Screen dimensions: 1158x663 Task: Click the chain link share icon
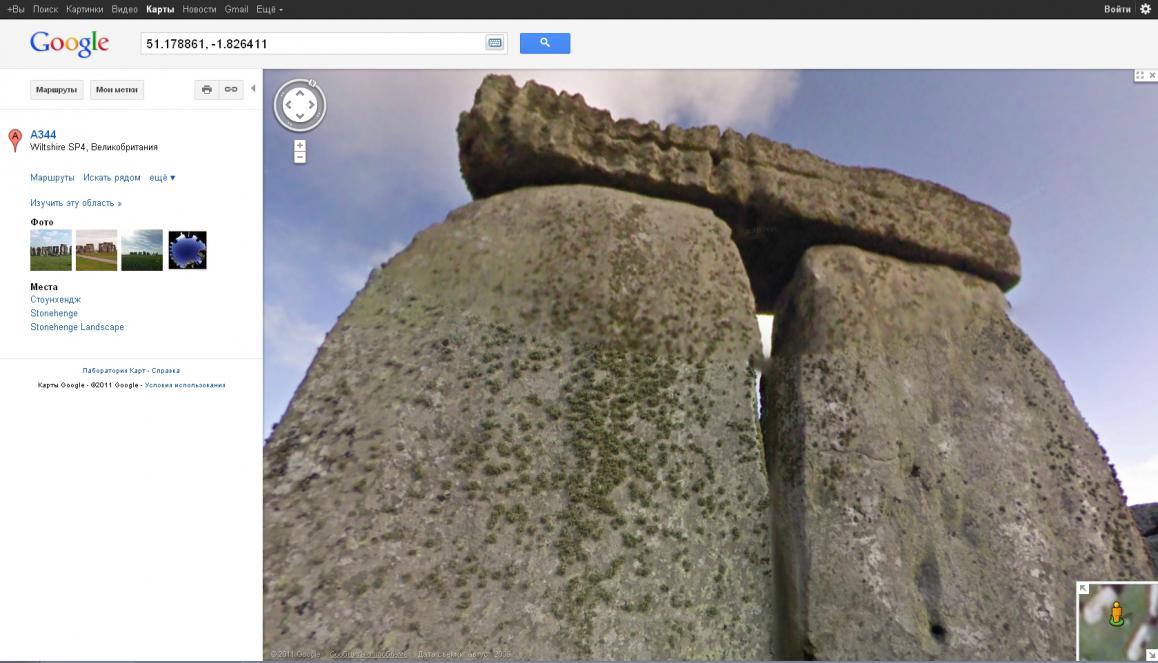click(231, 90)
